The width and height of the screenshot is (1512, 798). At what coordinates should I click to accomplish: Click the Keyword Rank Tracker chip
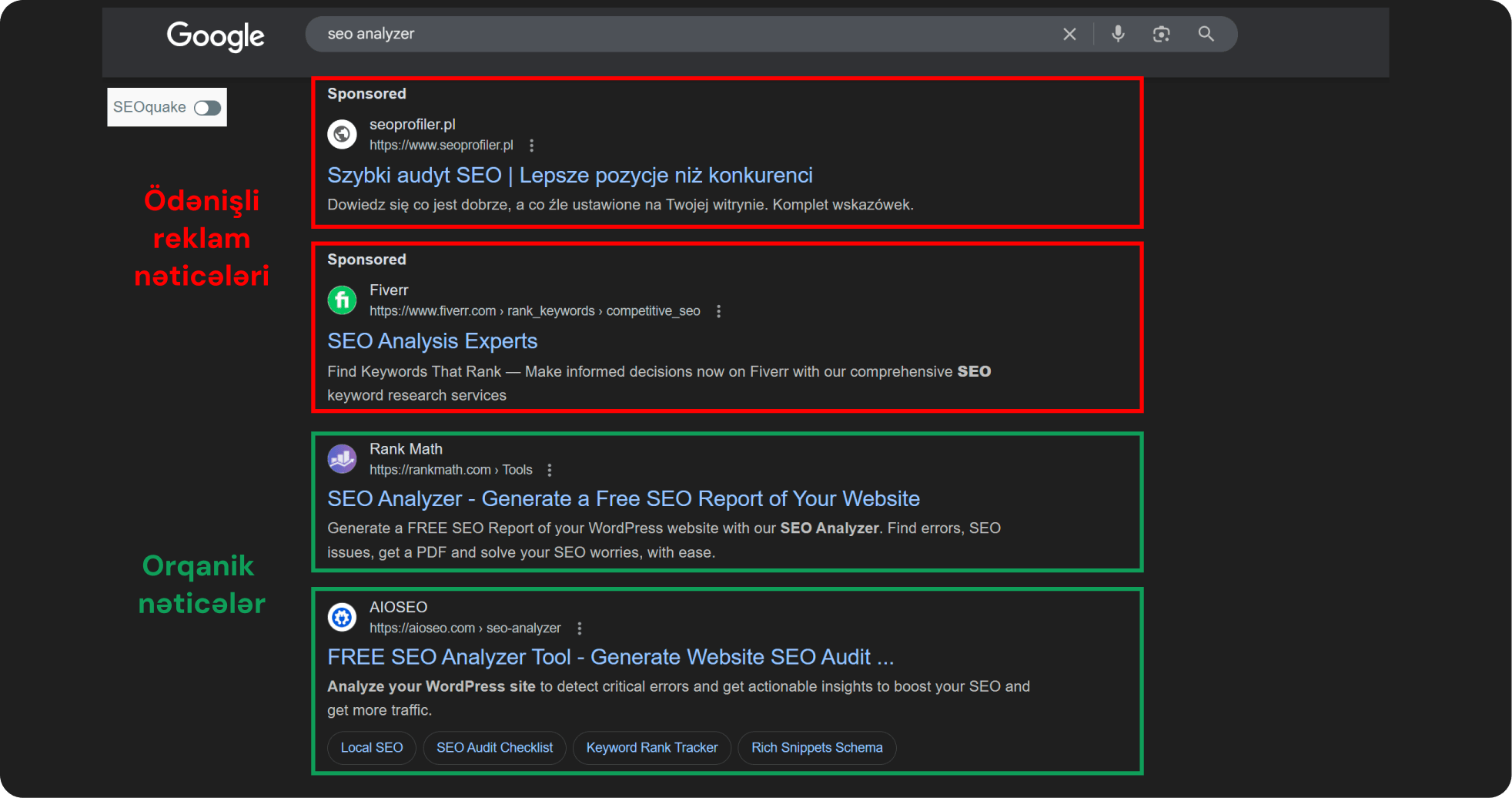pyautogui.click(x=652, y=748)
